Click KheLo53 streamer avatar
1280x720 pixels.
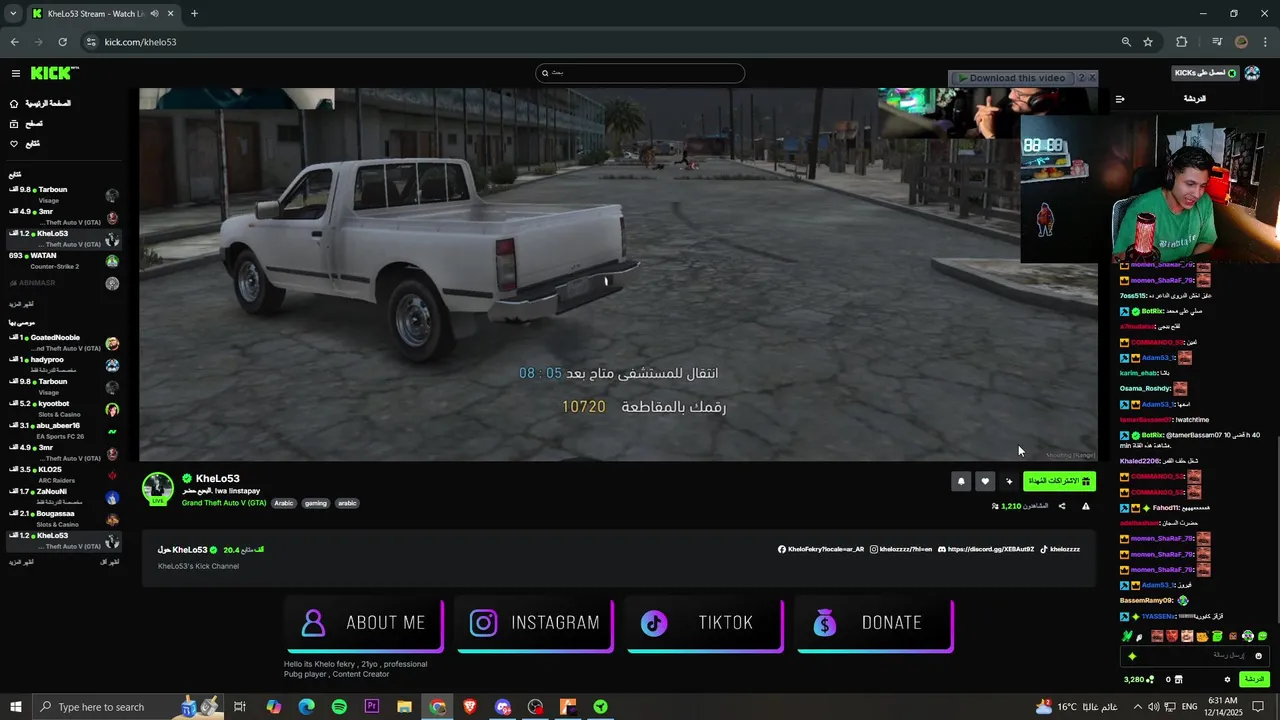pyautogui.click(x=157, y=488)
